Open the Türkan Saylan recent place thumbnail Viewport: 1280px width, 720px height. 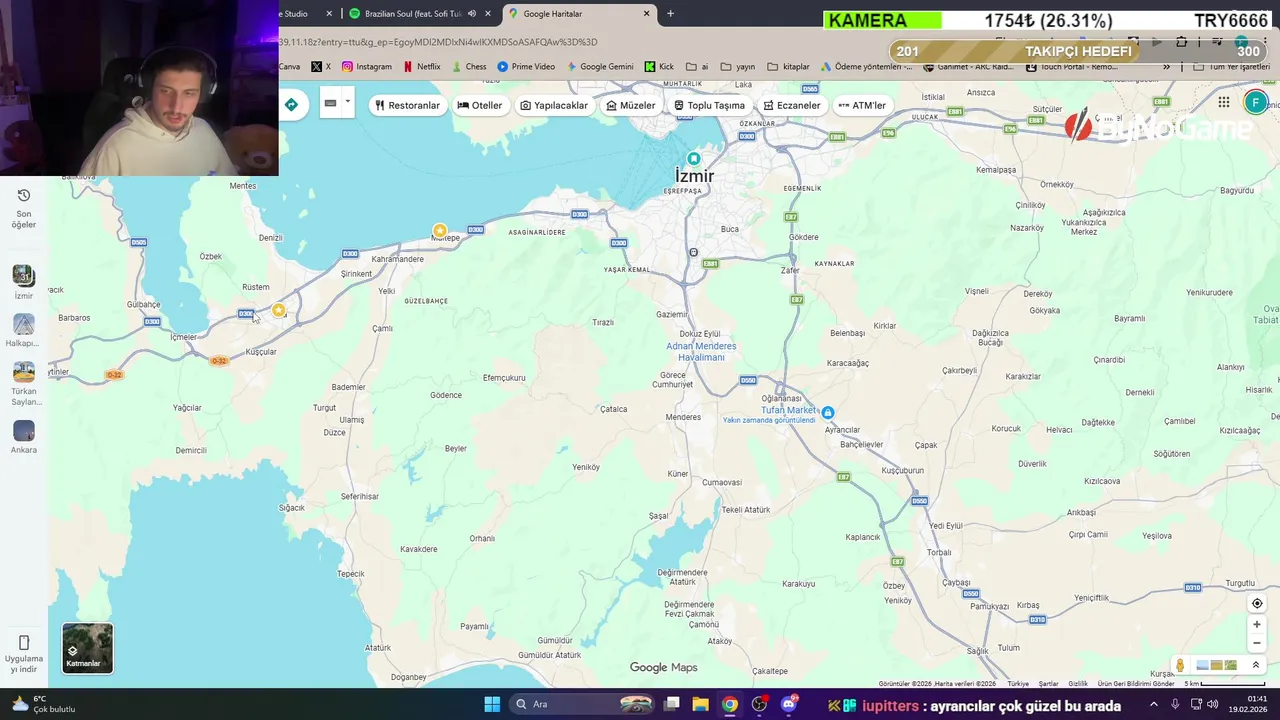click(x=24, y=372)
